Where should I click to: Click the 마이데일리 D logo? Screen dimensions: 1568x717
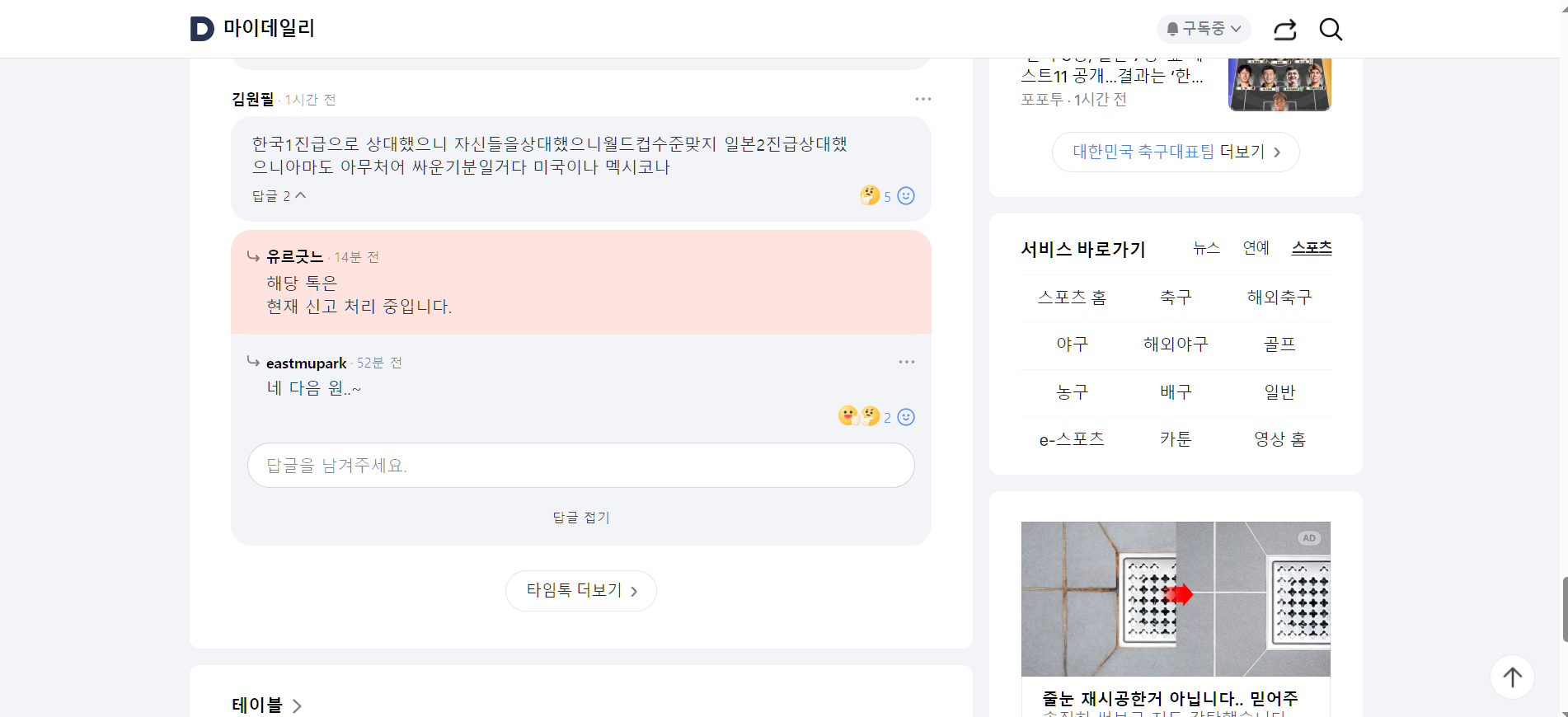200,29
